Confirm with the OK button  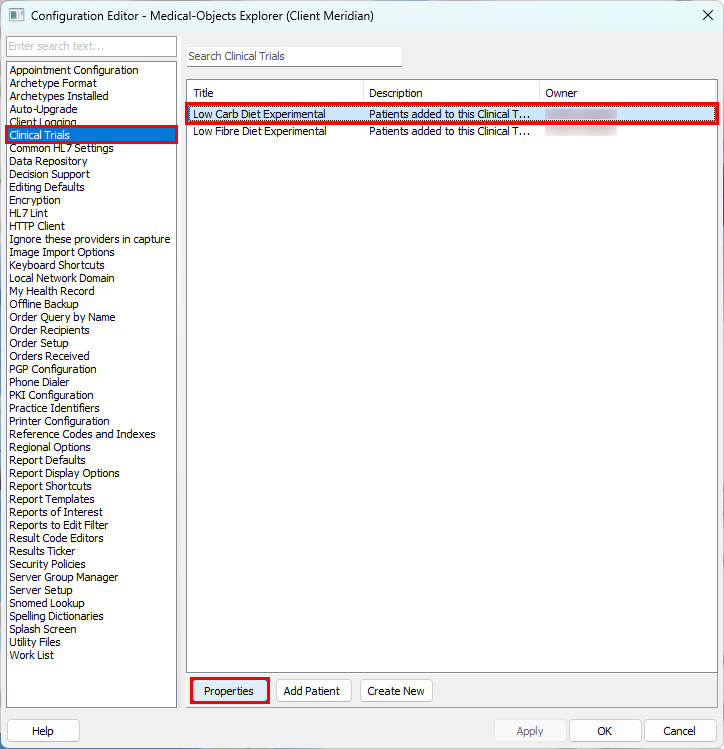pyautogui.click(x=604, y=731)
